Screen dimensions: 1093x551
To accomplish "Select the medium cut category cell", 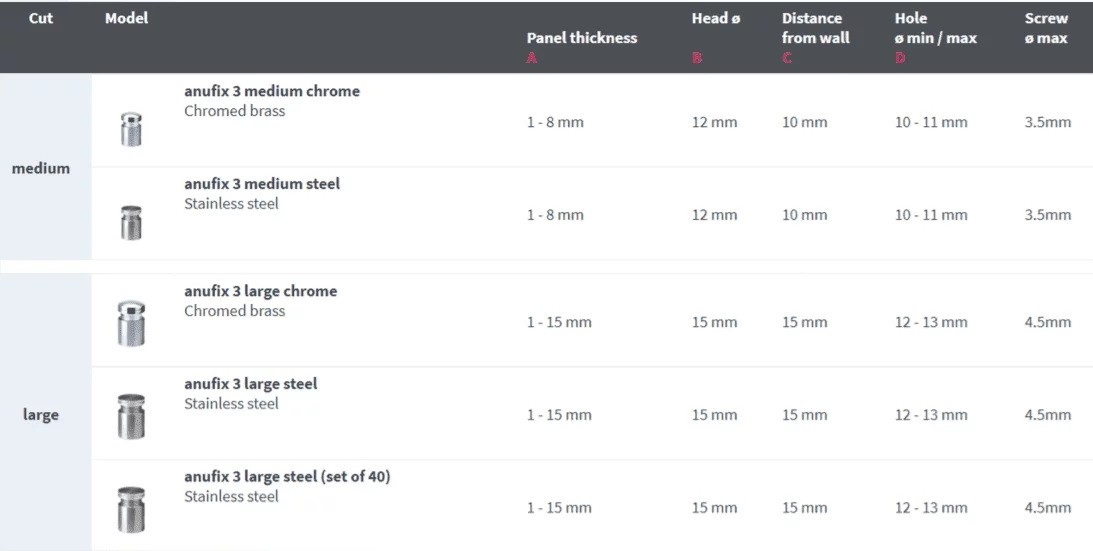I will [x=41, y=168].
